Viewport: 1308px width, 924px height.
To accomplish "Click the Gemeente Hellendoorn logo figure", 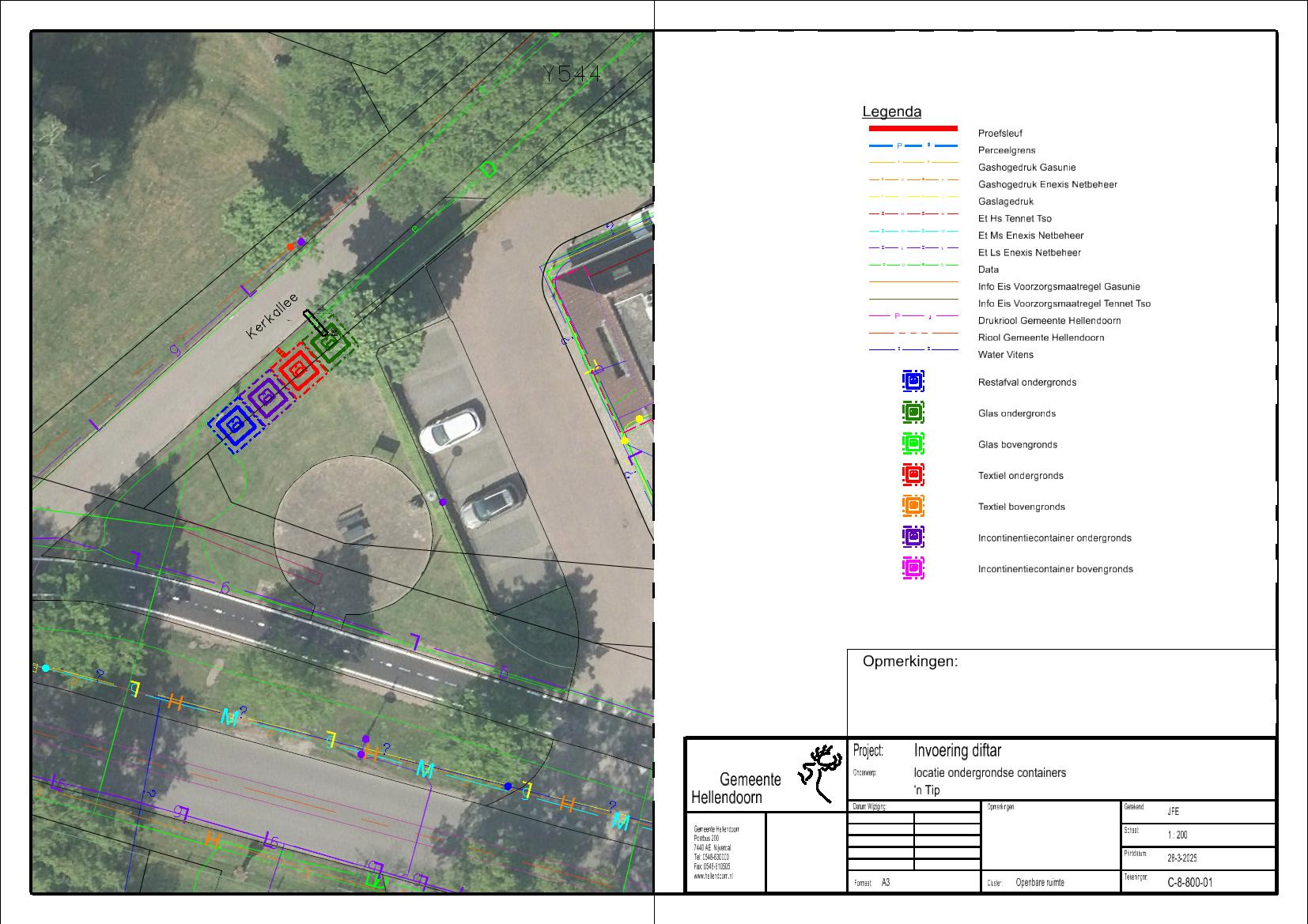I will coord(818,773).
